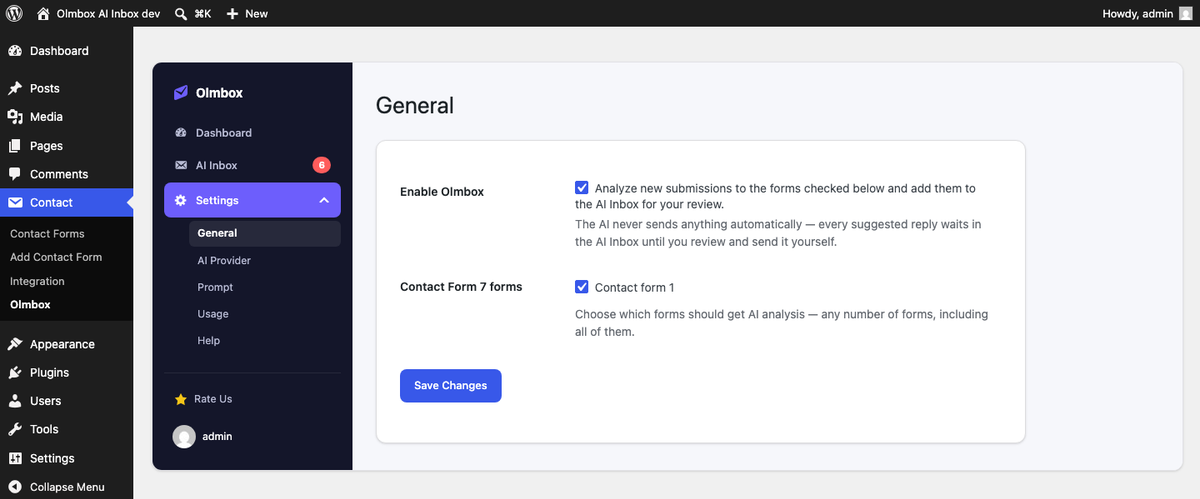Image resolution: width=1200 pixels, height=499 pixels.
Task: Click the WordPress Posts menu label
Action: tap(45, 88)
